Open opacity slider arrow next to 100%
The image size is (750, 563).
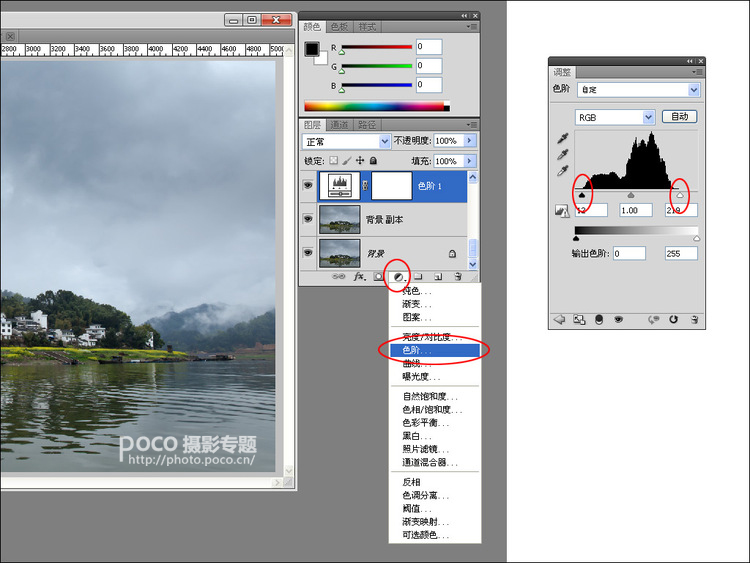470,141
